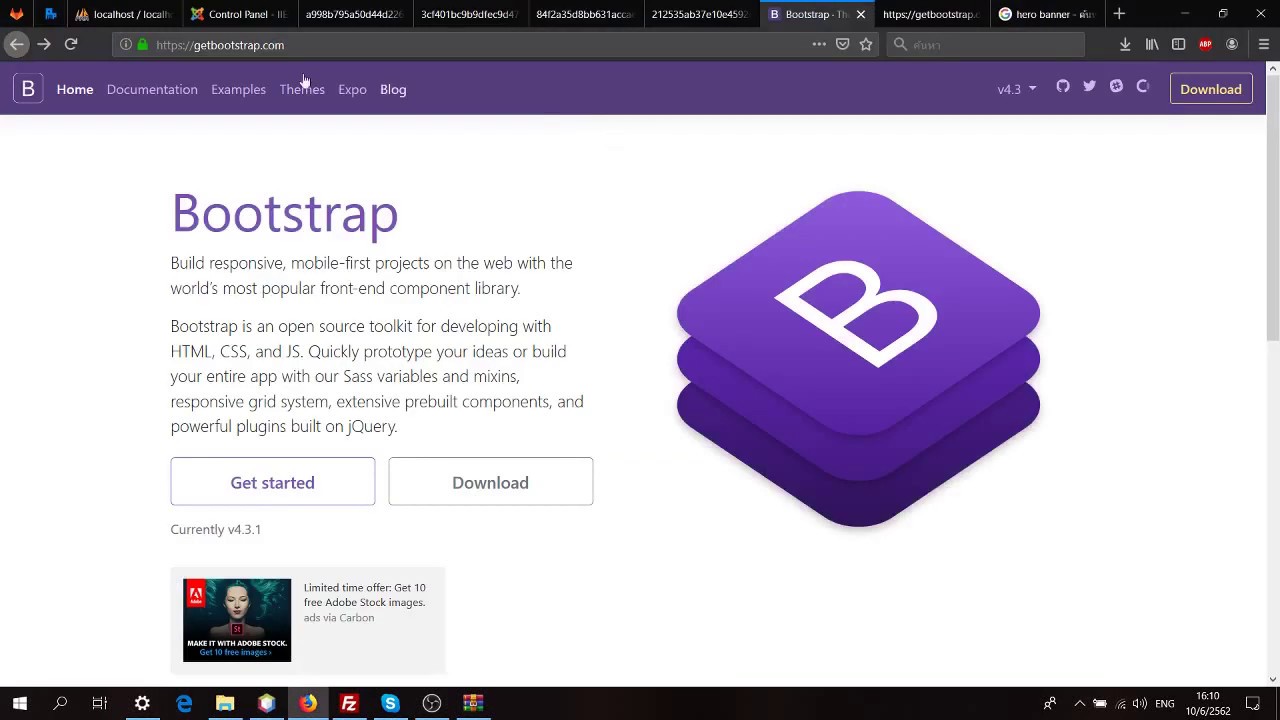
Task: Click the ads via Carbon link
Action: pos(339,618)
